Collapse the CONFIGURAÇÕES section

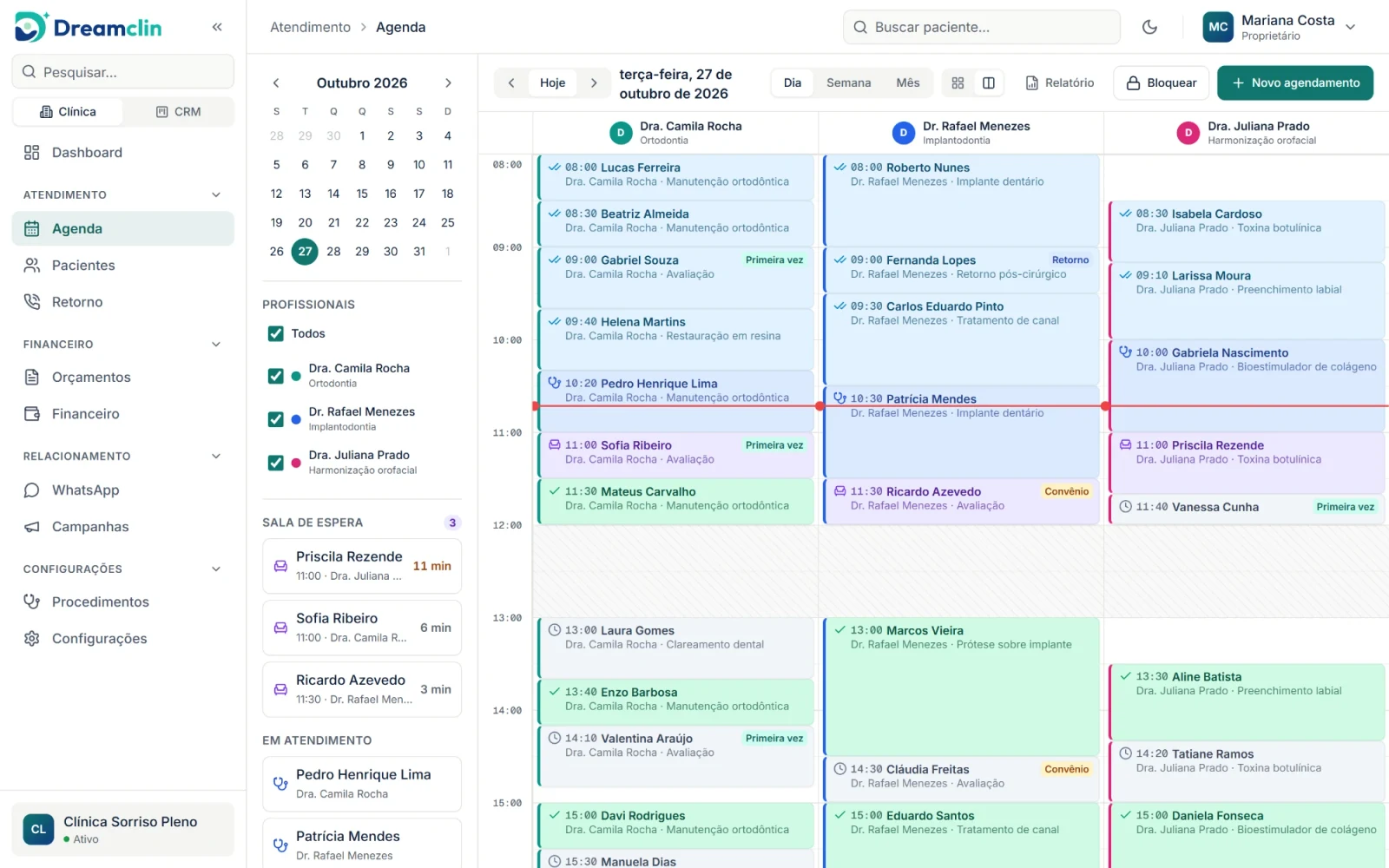pos(216,569)
